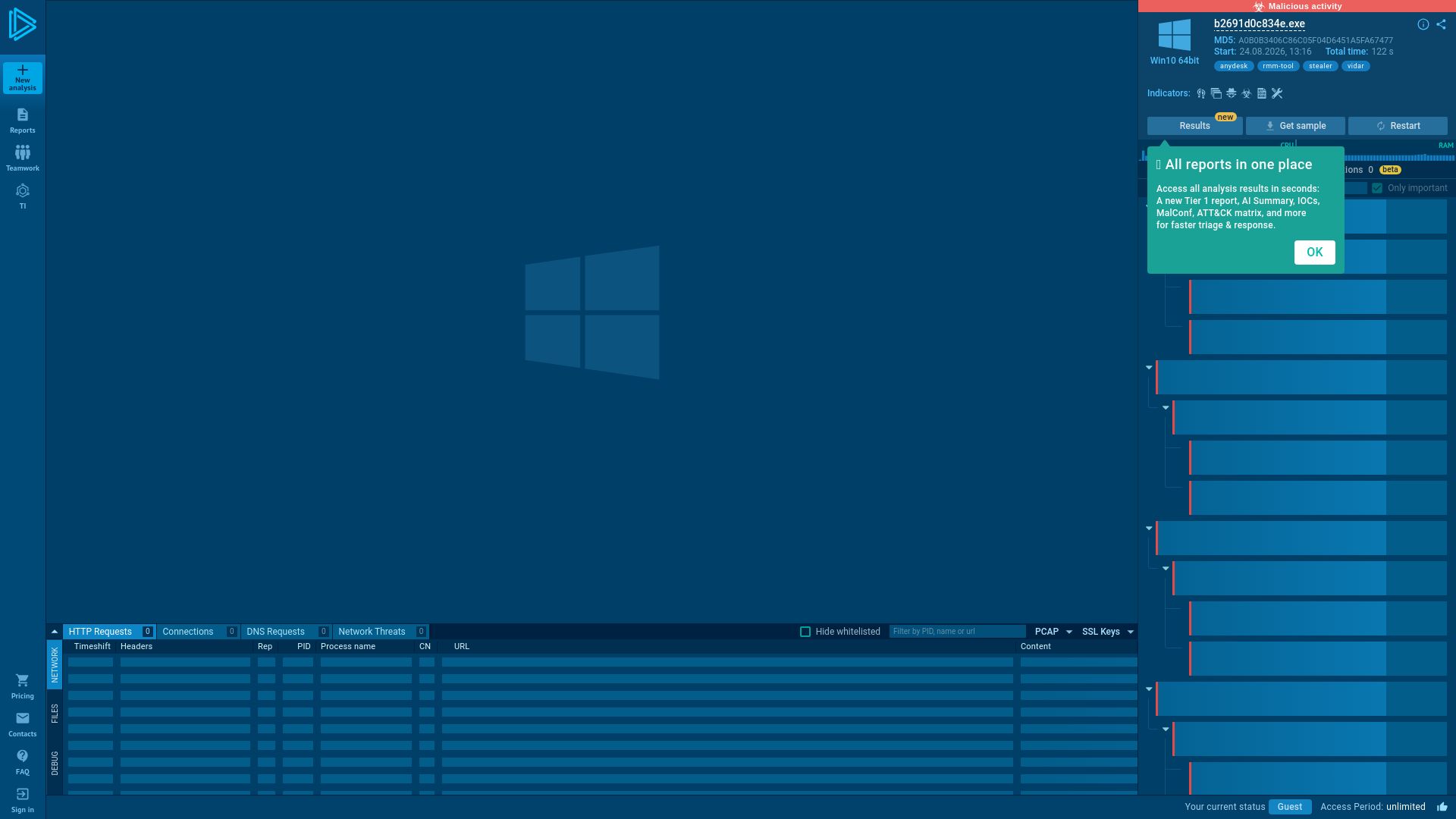Switch to the Network Threats tab
The height and width of the screenshot is (819, 1456).
click(x=381, y=632)
